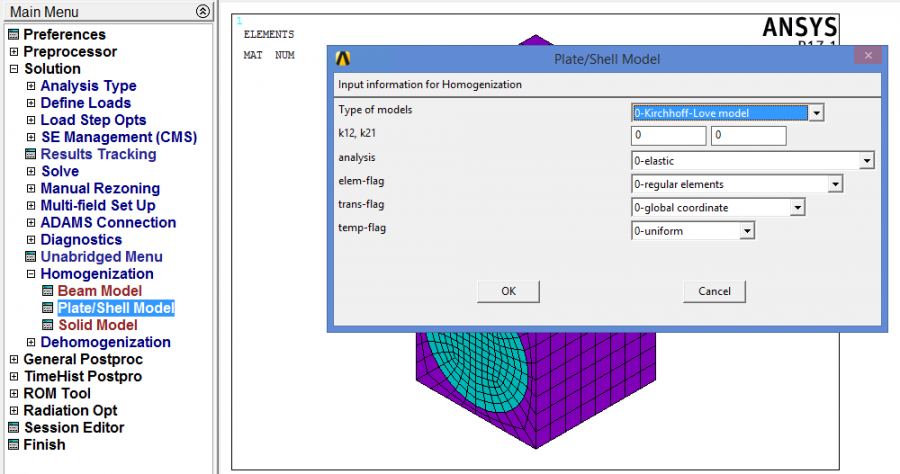Open the Type of models dropdown
900x474 pixels.
click(x=816, y=113)
